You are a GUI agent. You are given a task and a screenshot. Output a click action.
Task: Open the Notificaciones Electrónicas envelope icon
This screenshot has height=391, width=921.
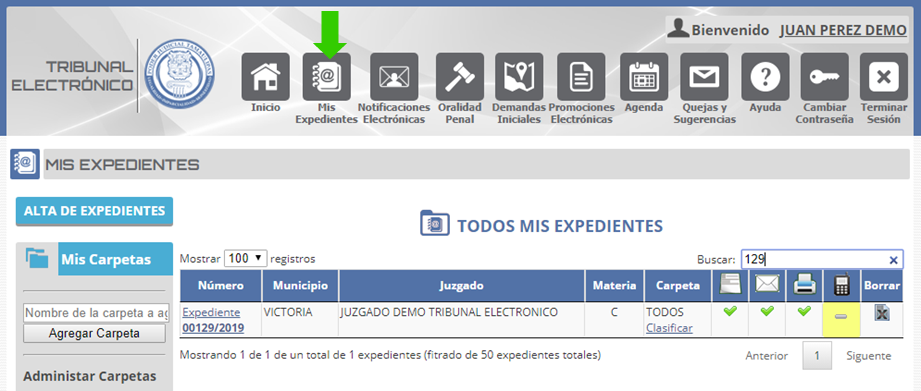click(394, 77)
